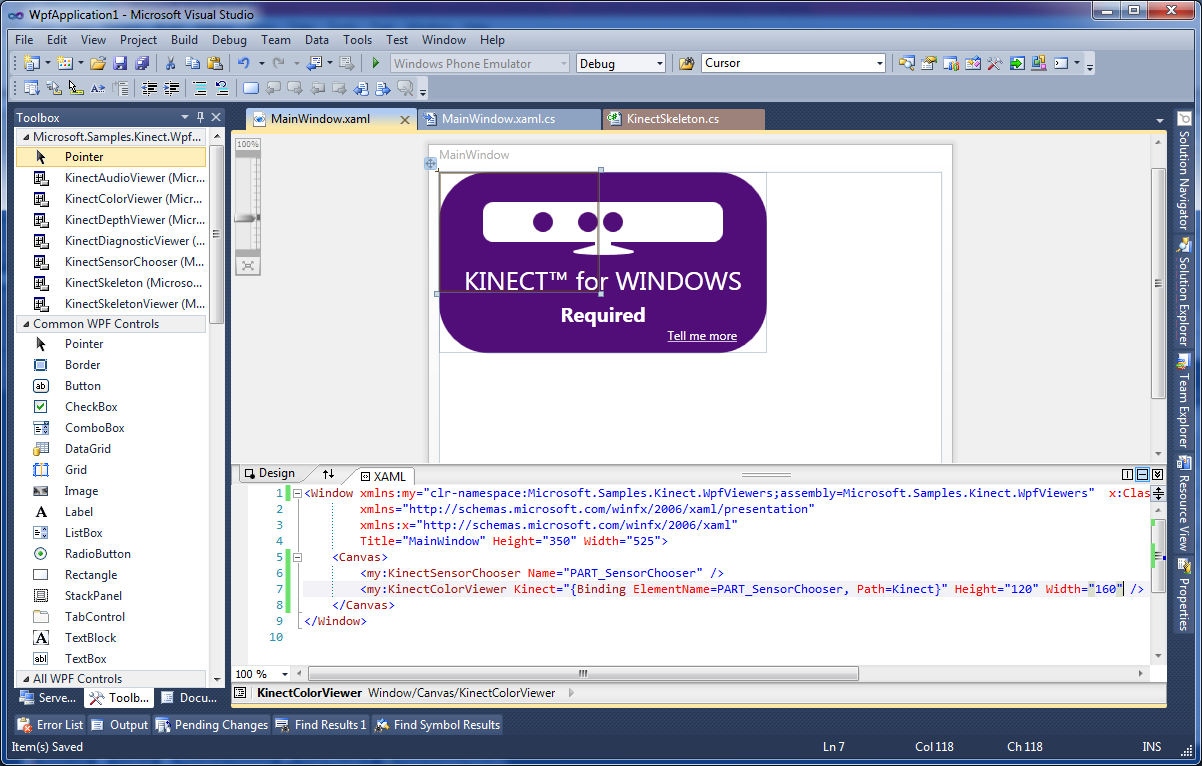Collapse the Common WPF Controls group
1202x766 pixels.
click(x=24, y=324)
